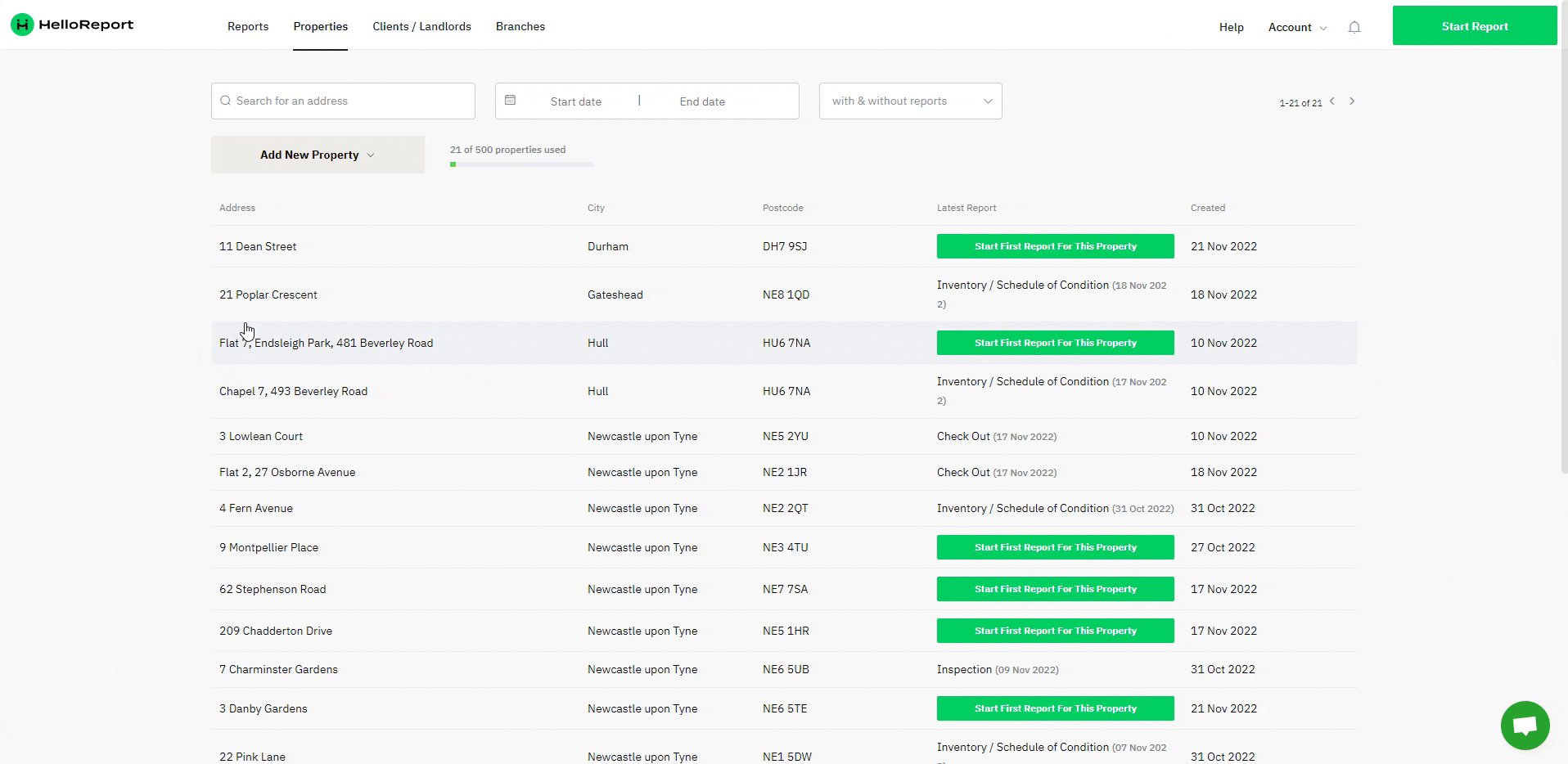Start first report for 11 Dean Street

click(1055, 246)
